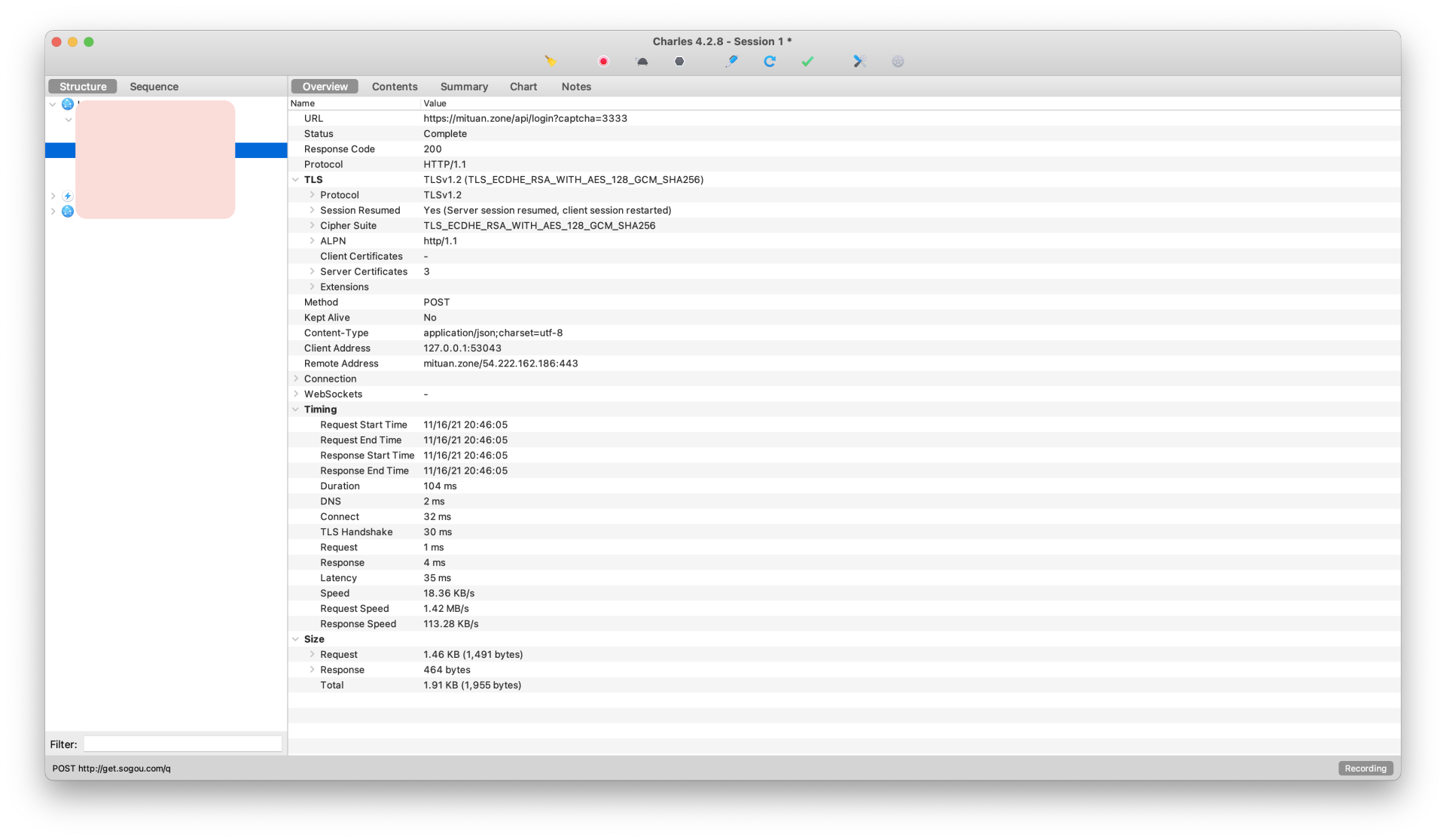Open the Tools wrench icon

tap(859, 62)
